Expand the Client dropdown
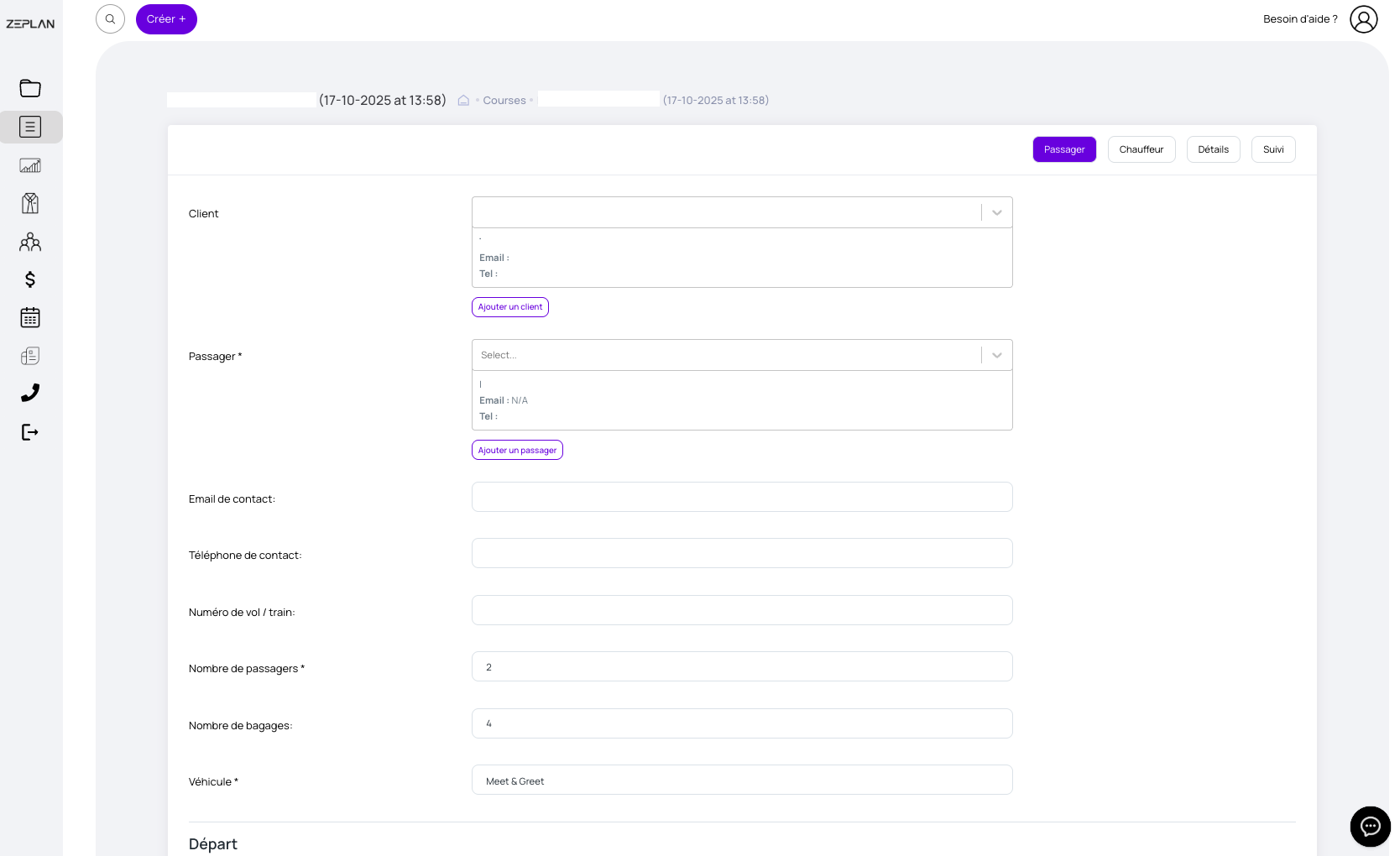This screenshot has height=856, width=1400. coord(996,213)
